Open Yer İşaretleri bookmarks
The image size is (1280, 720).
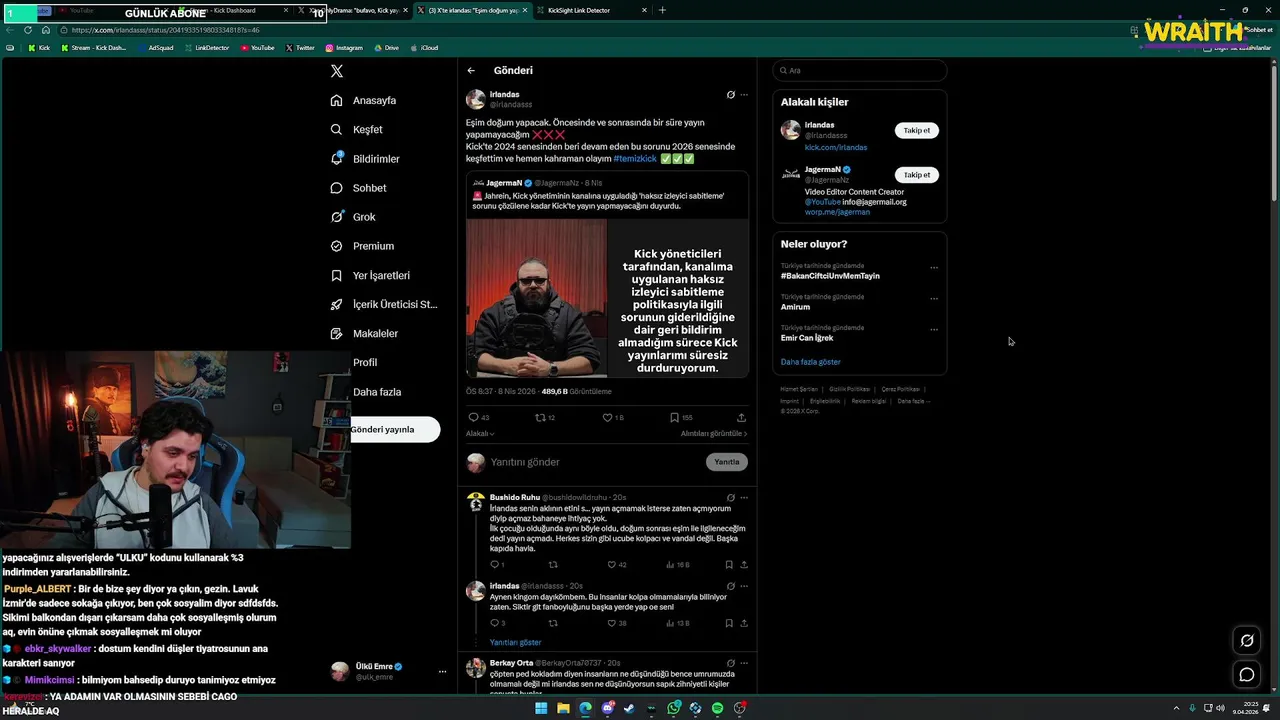pyautogui.click(x=370, y=275)
